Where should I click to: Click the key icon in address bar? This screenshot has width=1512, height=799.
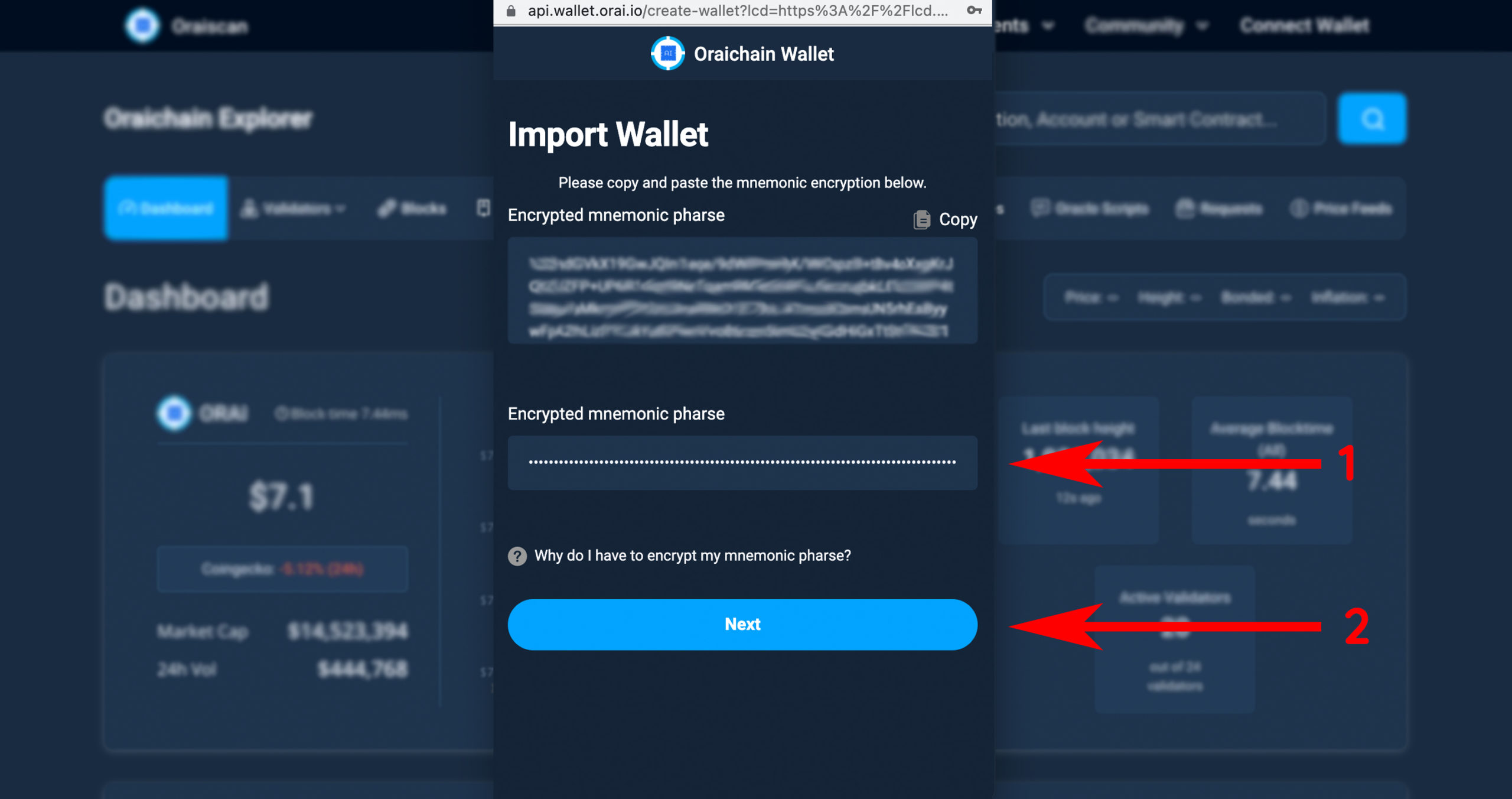click(x=974, y=11)
